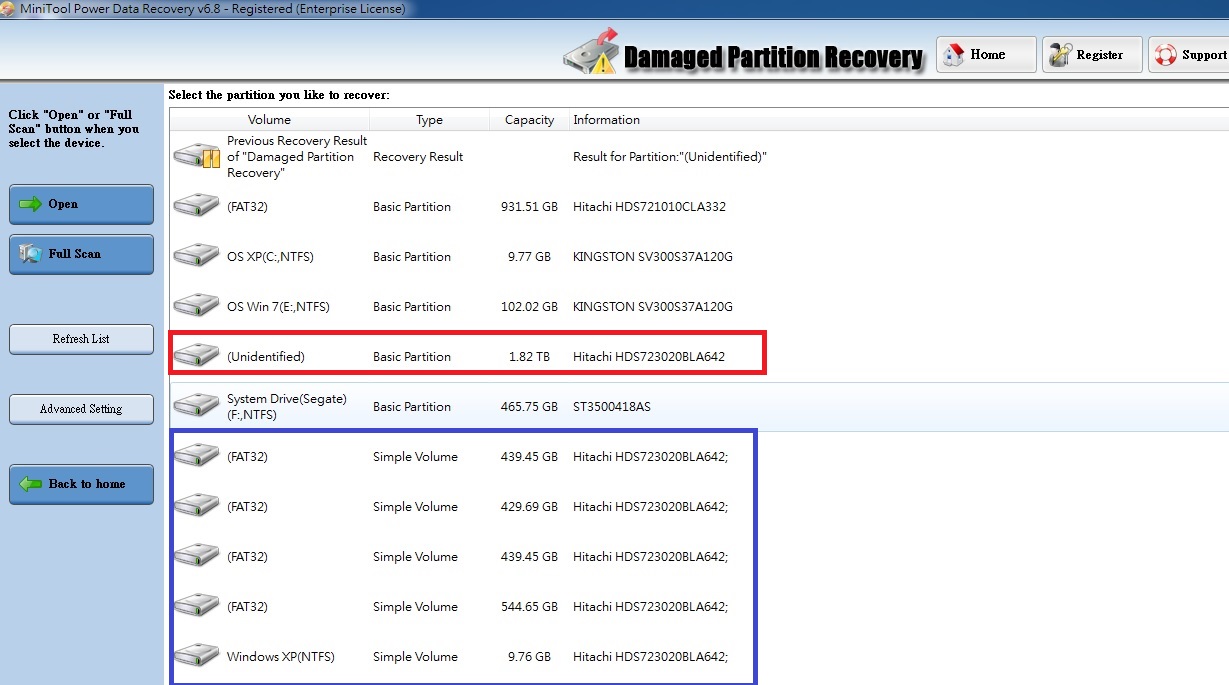Click the green arrow Open icon
The image size is (1229, 685).
tap(30, 204)
